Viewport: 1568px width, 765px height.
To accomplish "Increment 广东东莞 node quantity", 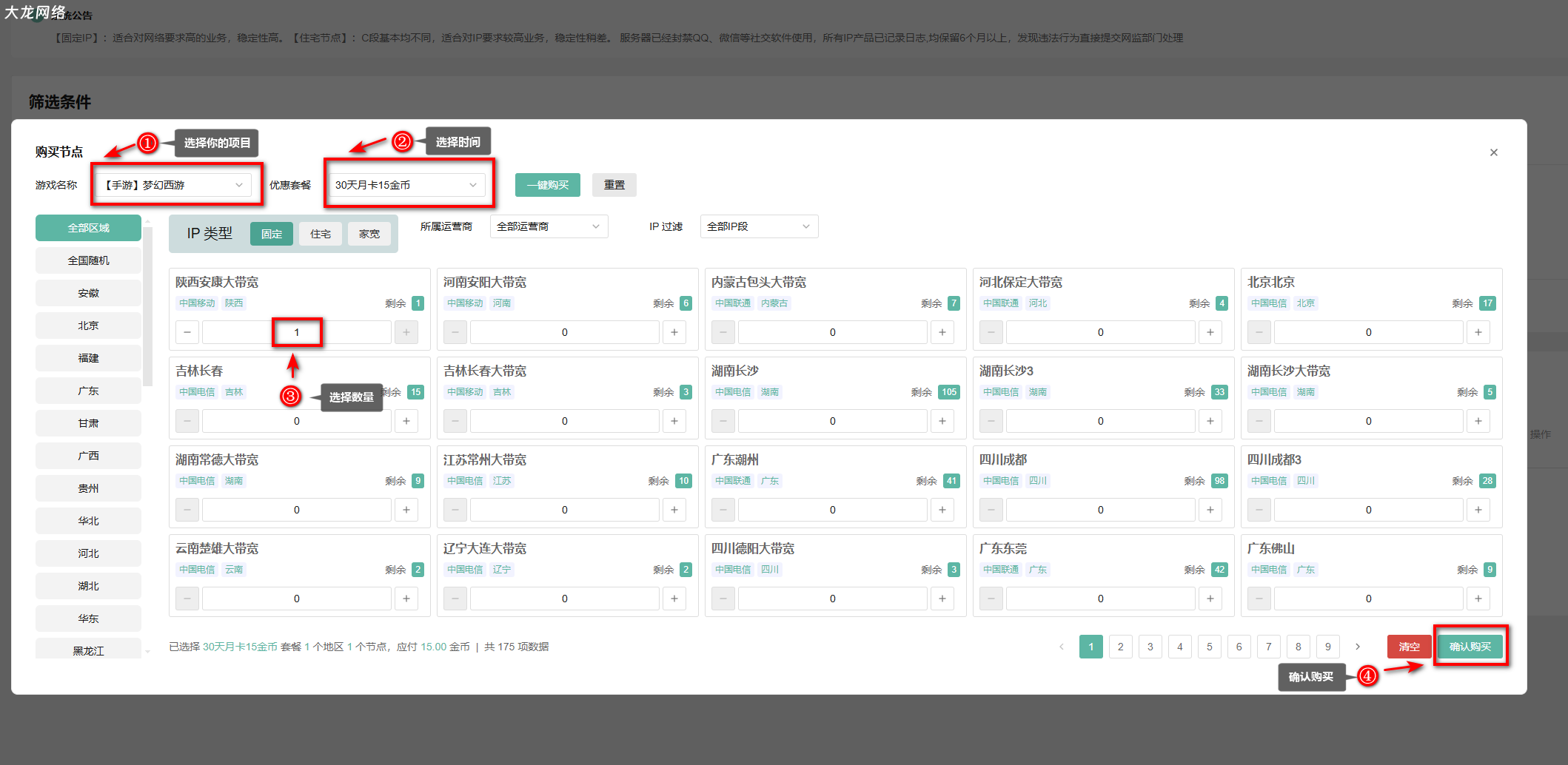I will (x=1210, y=599).
